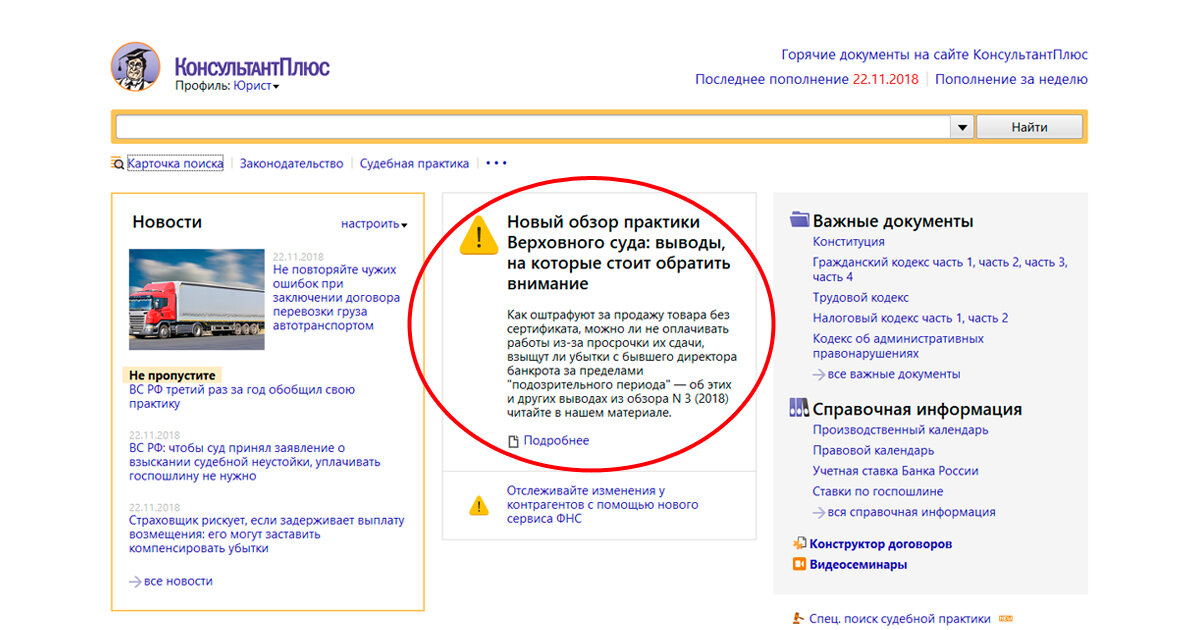1200x630 pixels.
Task: Click the Найти search button
Action: (x=1029, y=127)
